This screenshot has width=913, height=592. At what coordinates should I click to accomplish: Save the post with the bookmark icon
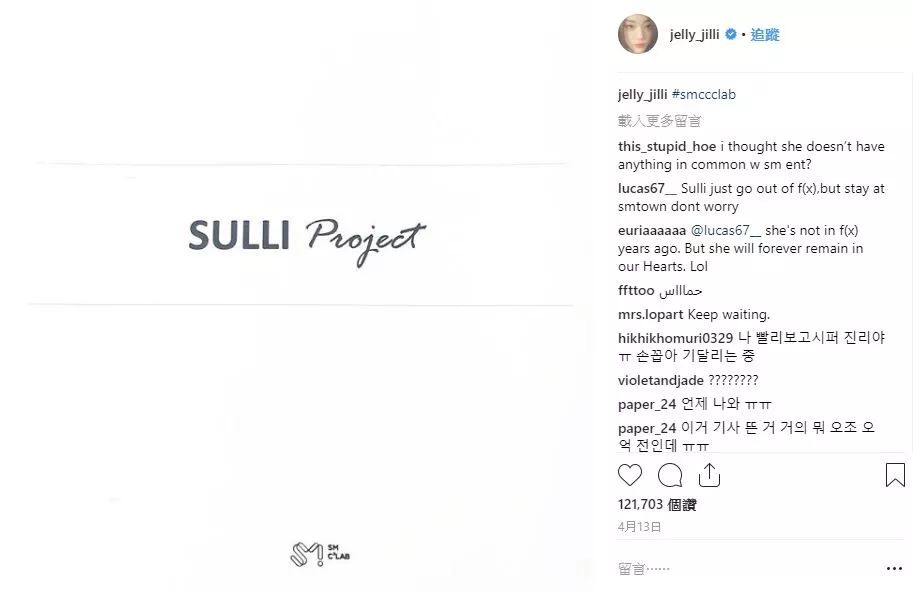[x=895, y=475]
